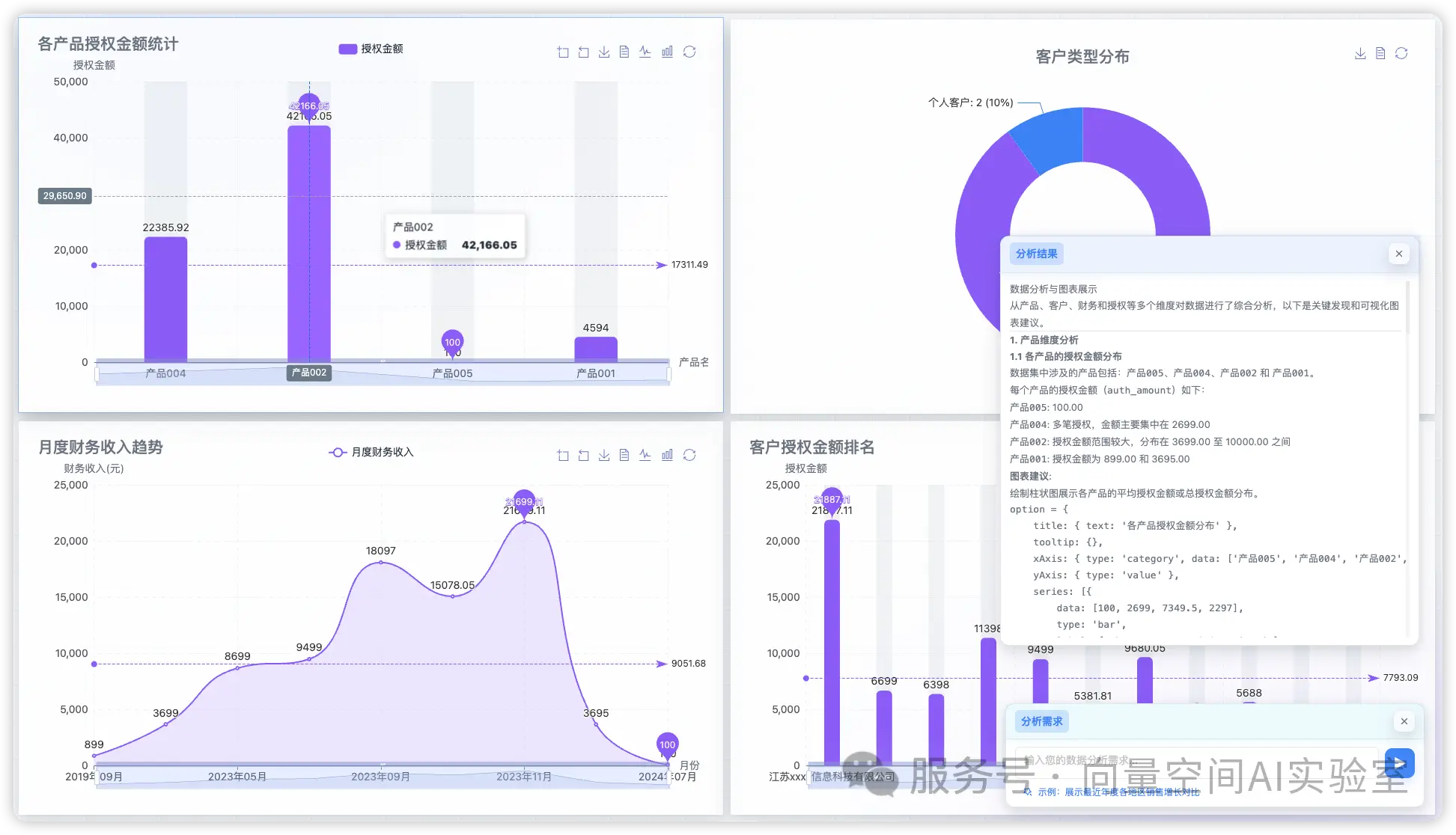The width and height of the screenshot is (1456, 835).
Task: Refresh the 月度财务收入趋势 chart
Action: pos(689,454)
